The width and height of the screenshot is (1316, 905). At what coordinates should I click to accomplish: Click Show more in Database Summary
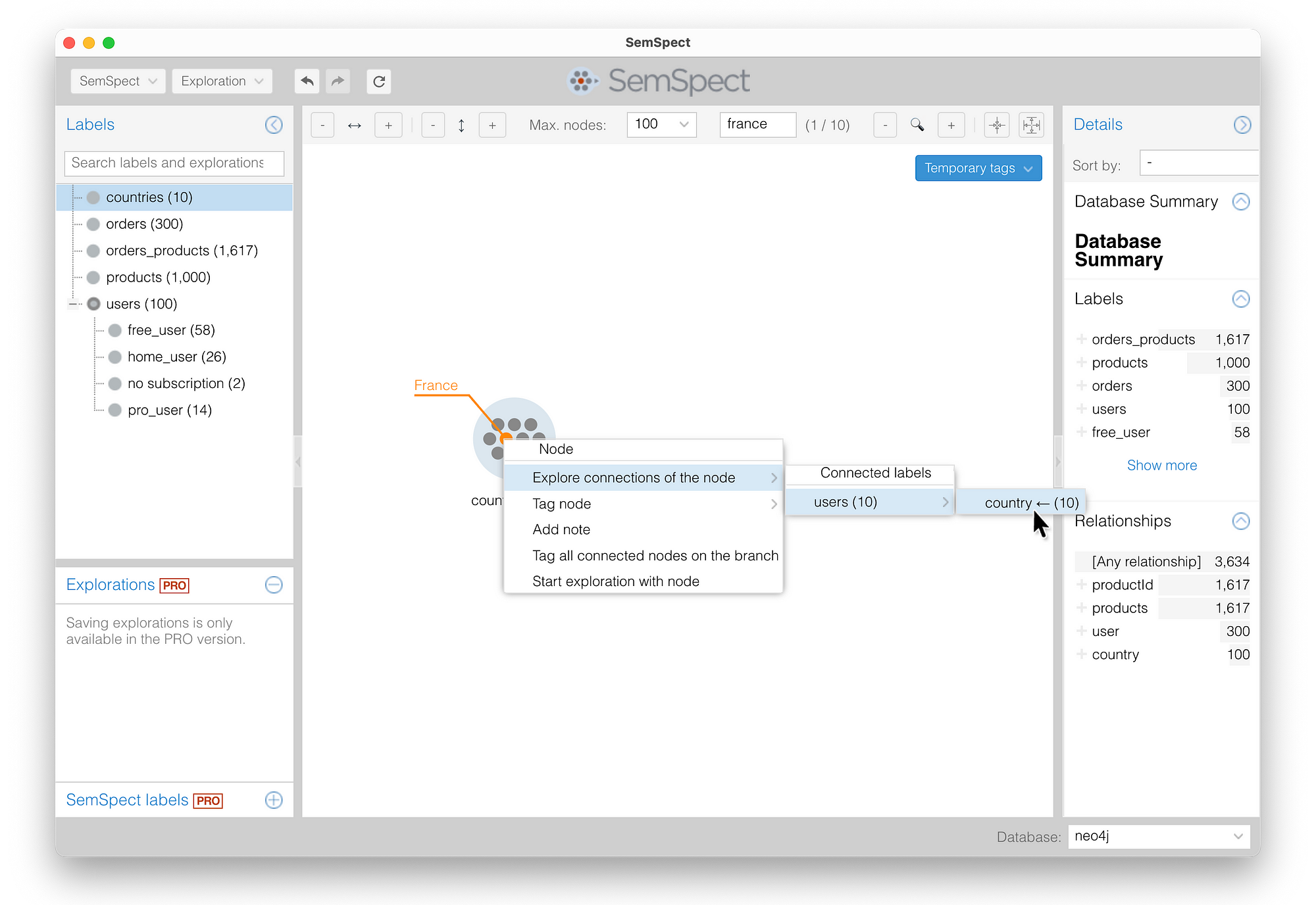(1161, 465)
